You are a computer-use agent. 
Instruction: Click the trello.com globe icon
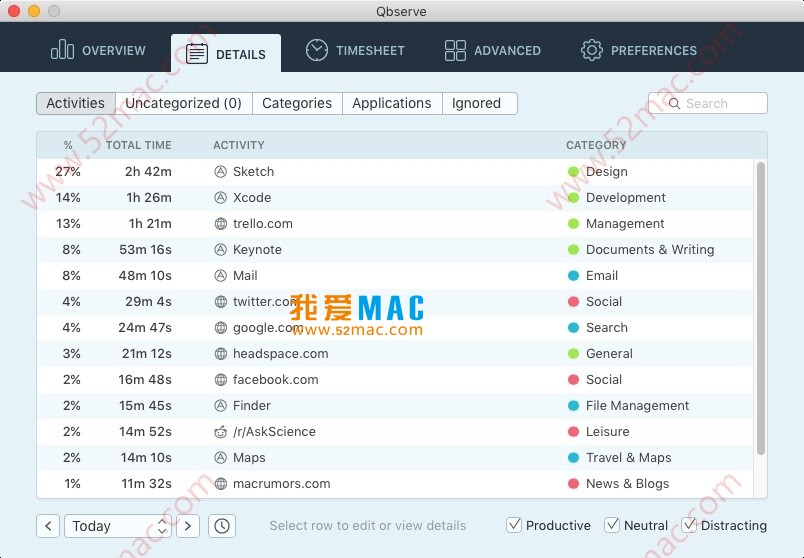[x=220, y=224]
